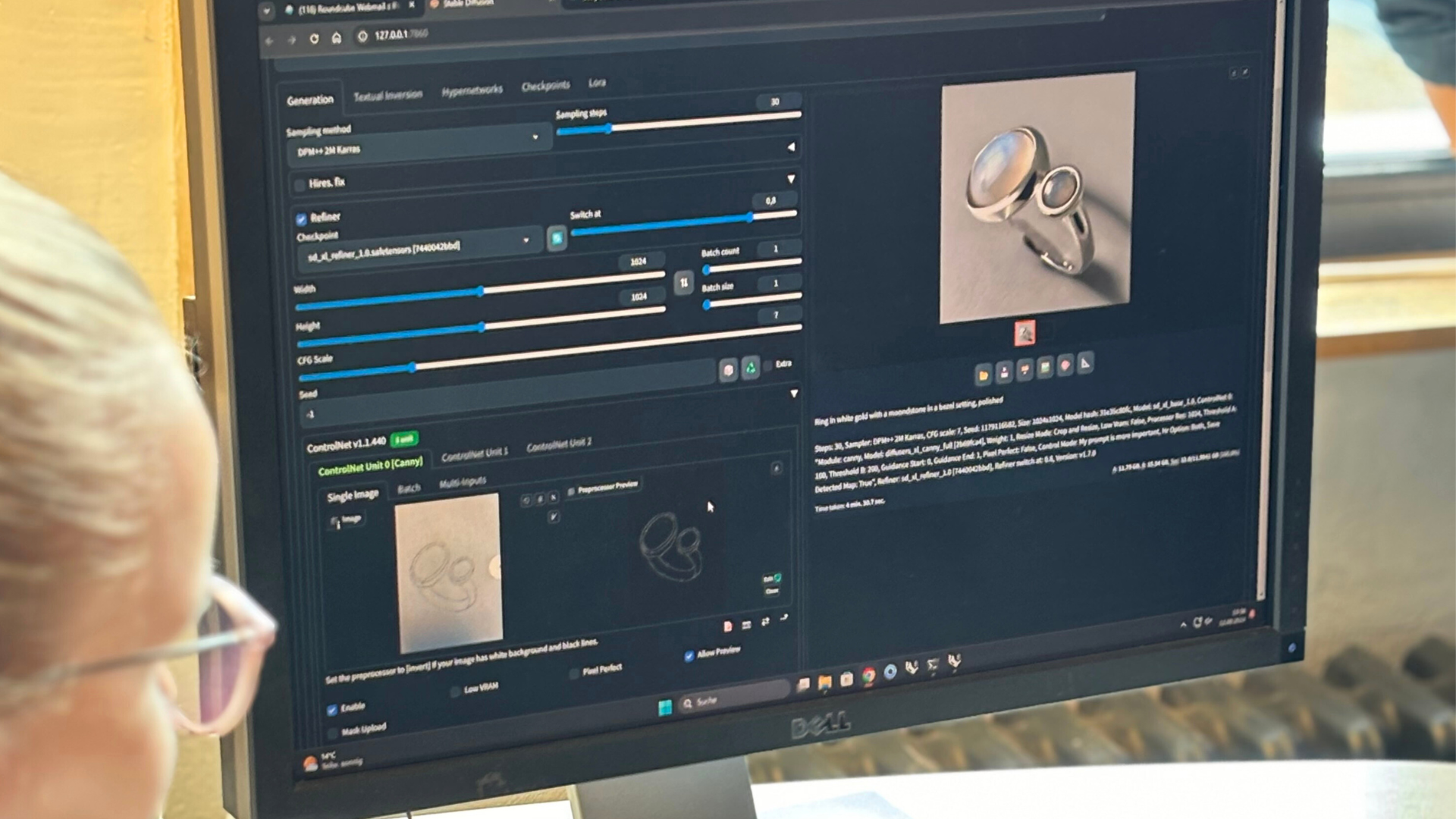Open the Hypernetworks tab
The height and width of the screenshot is (819, 1456).
472,90
